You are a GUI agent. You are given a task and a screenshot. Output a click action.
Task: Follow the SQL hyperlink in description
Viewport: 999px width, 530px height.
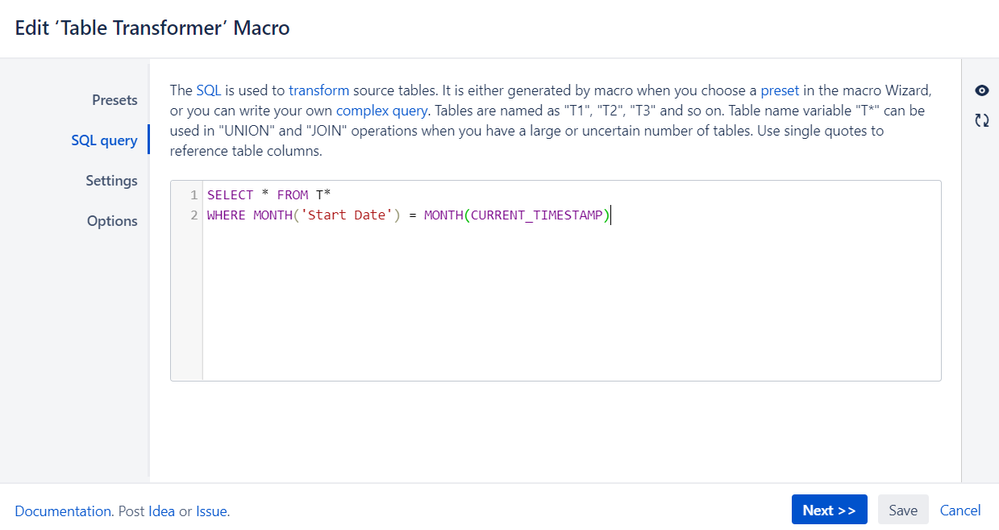[208, 90]
